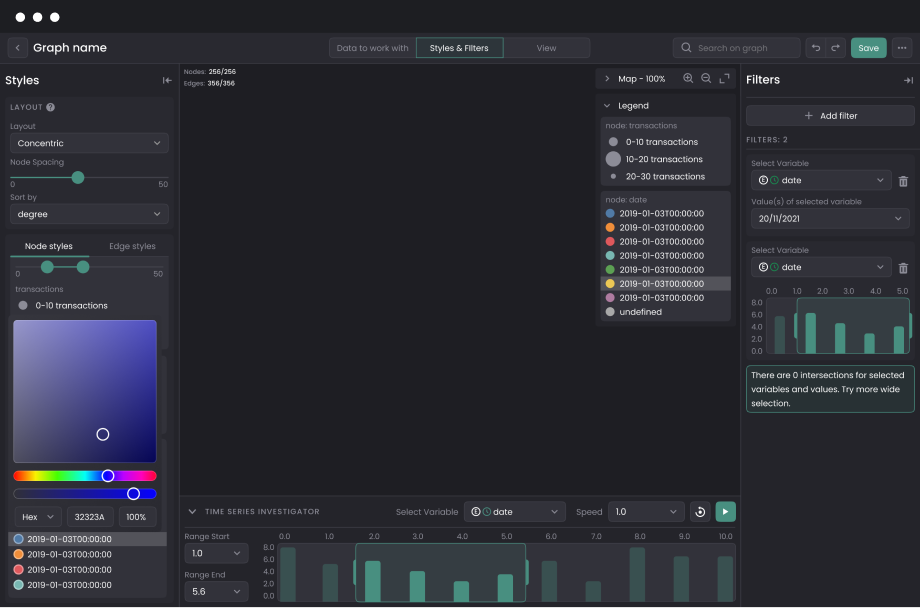This screenshot has height=608, width=920.
Task: Open the Layout help question mark
Action: (50, 107)
